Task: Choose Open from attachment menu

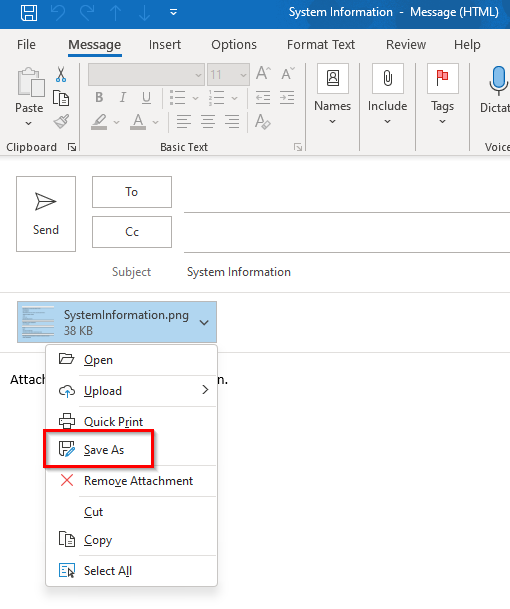Action: pos(131,360)
